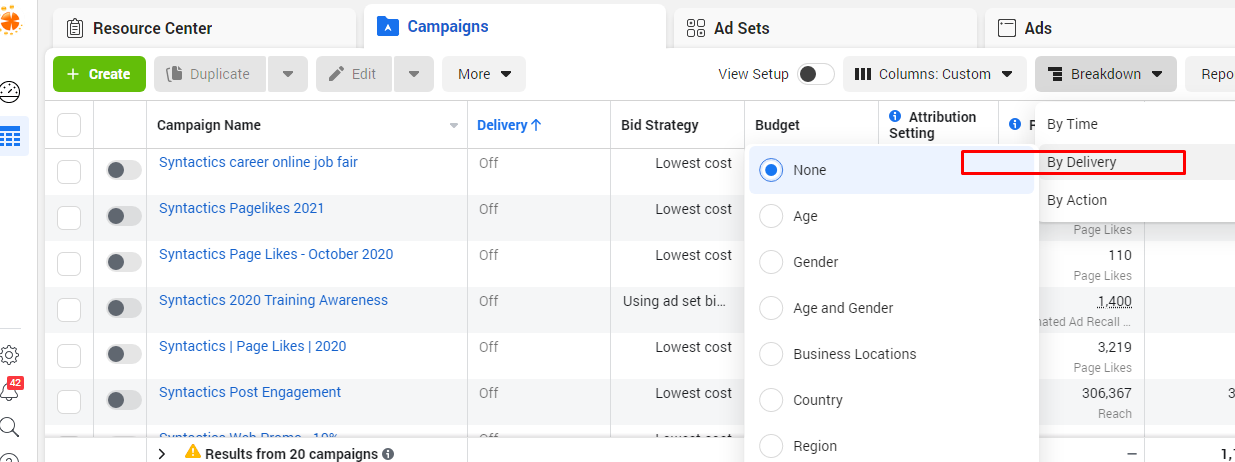This screenshot has height=462, width=1235.
Task: Click the Meta logo icon at top left
Action: 10,18
